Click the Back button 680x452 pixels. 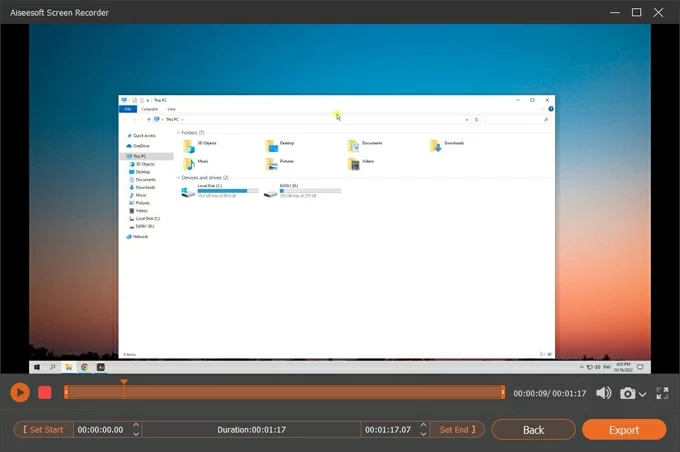coord(534,430)
